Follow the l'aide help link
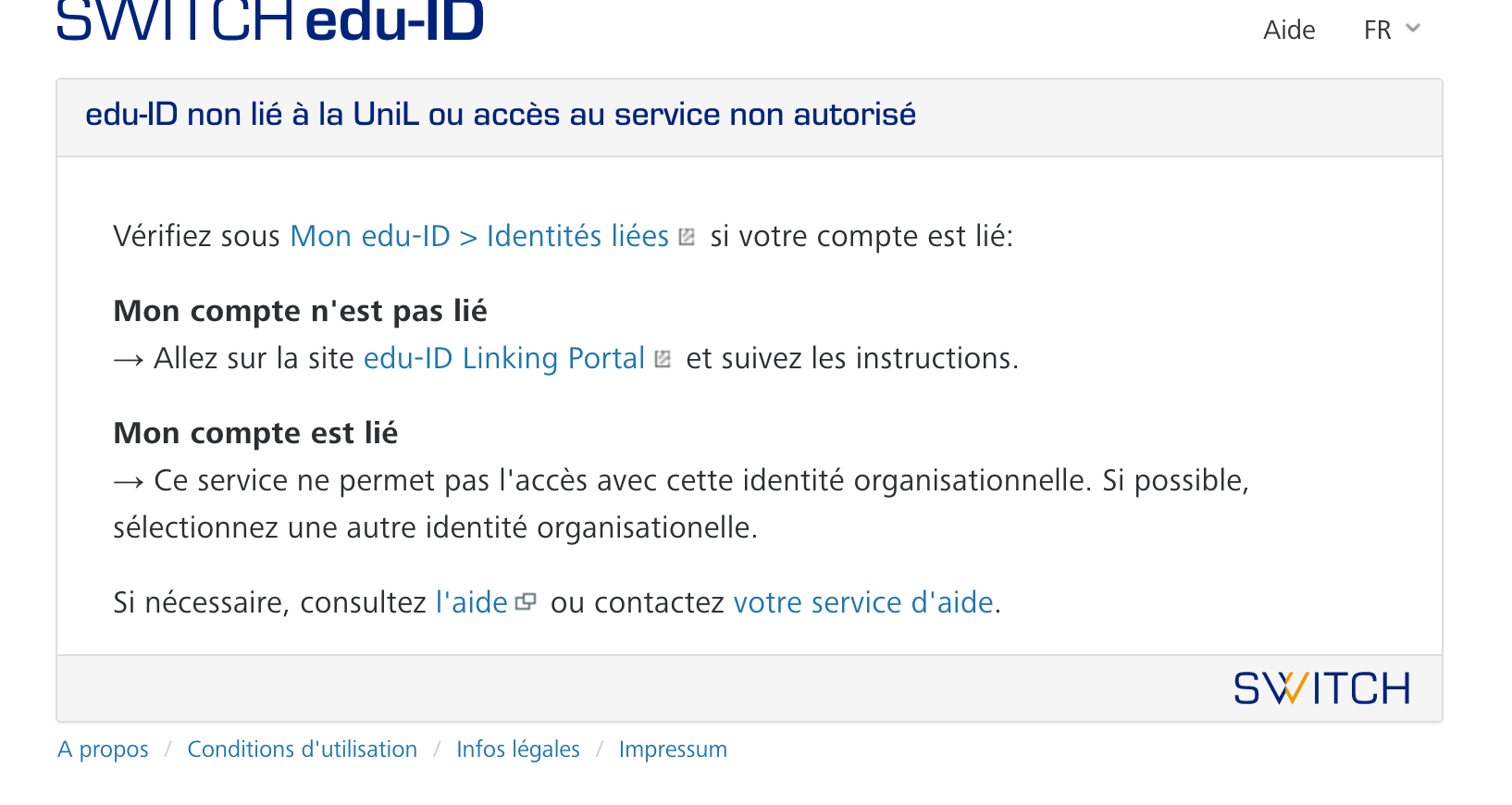The image size is (1512, 805). pyautogui.click(x=471, y=603)
